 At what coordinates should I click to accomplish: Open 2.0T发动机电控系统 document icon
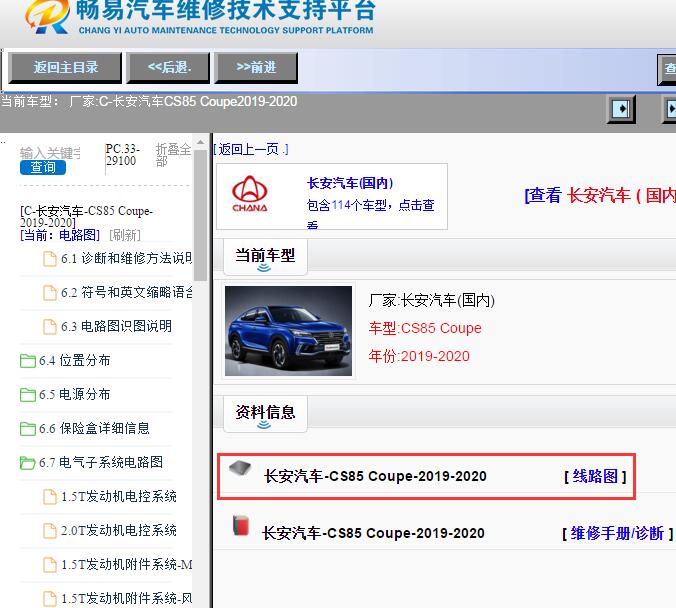(50, 531)
